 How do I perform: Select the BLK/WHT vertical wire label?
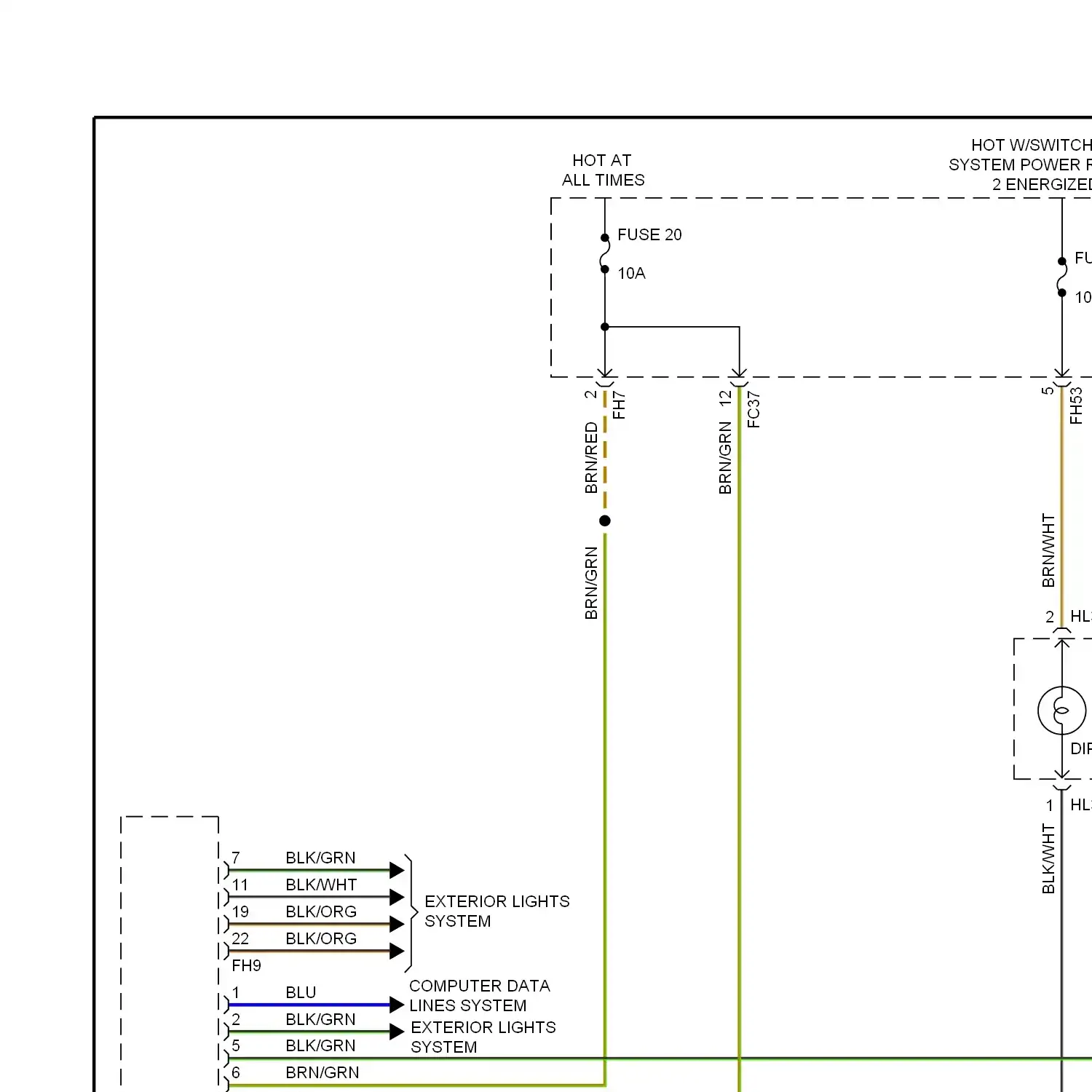tap(1048, 859)
